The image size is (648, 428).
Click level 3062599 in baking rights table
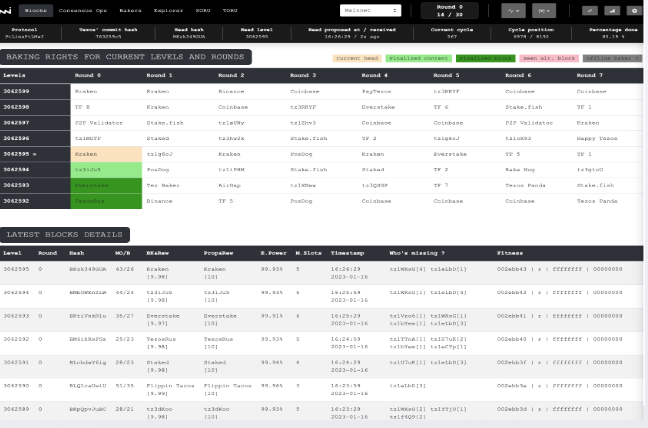pyautogui.click(x=17, y=91)
